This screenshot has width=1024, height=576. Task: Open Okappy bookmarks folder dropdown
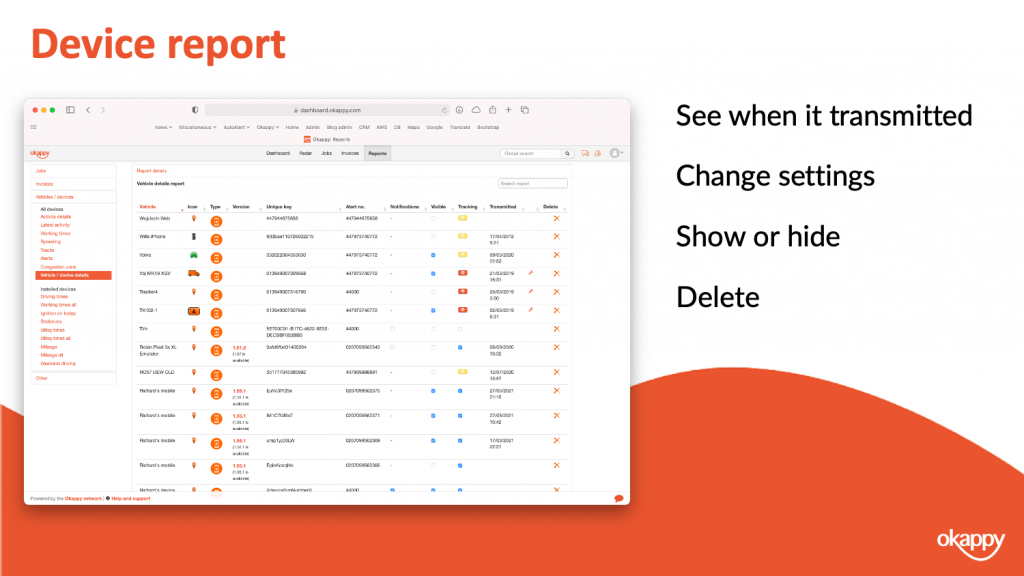(x=268, y=127)
